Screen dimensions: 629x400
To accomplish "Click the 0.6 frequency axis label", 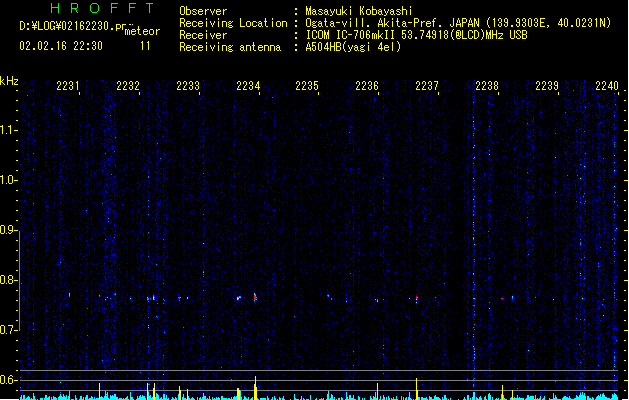I will tap(8, 380).
